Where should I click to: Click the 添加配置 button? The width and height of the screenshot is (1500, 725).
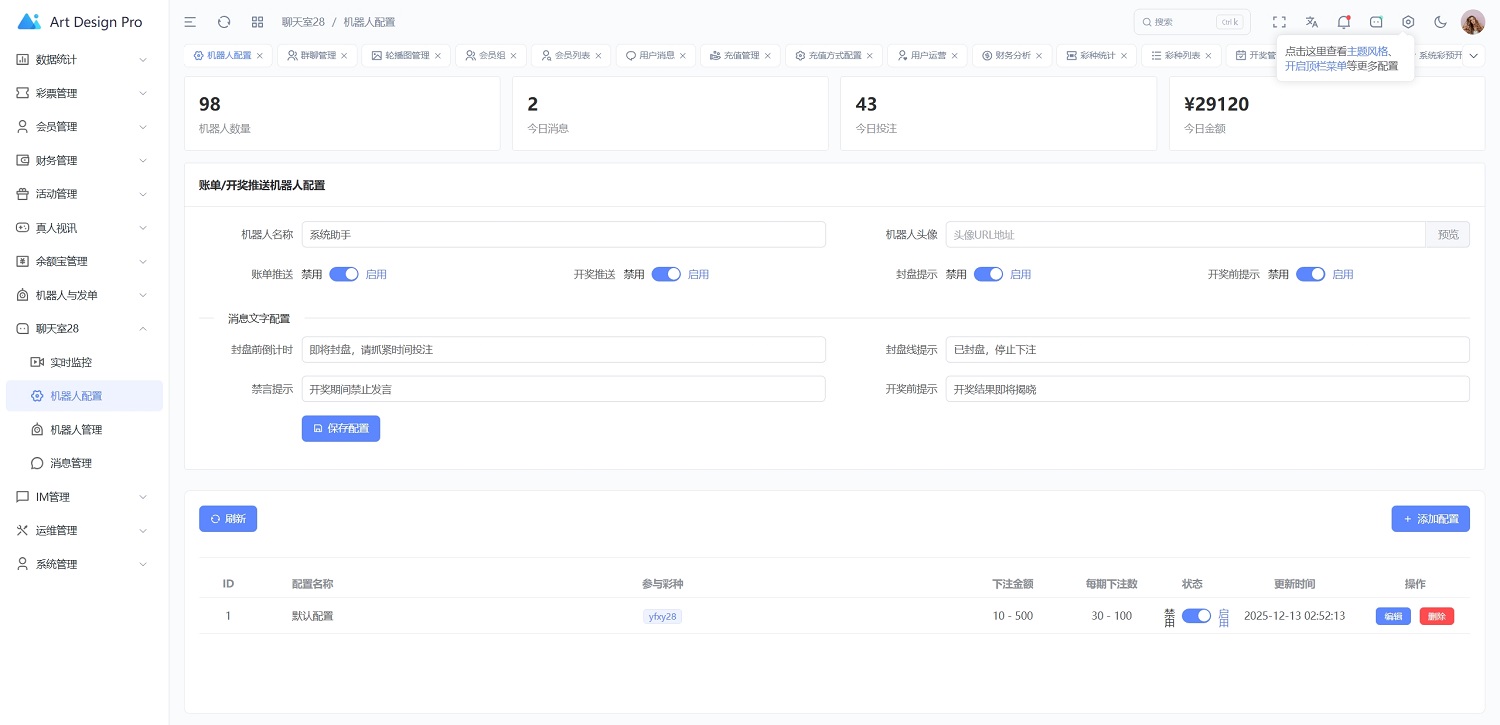click(1430, 519)
